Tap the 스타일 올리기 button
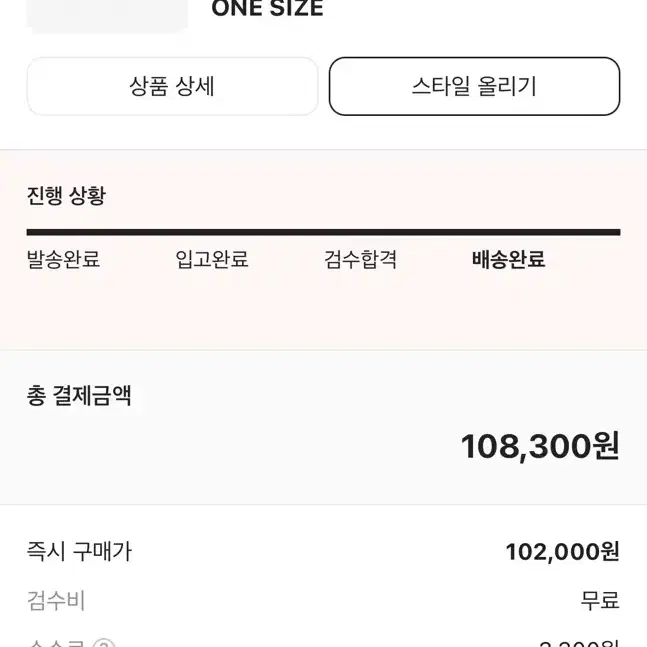The width and height of the screenshot is (647, 647). pos(475,86)
